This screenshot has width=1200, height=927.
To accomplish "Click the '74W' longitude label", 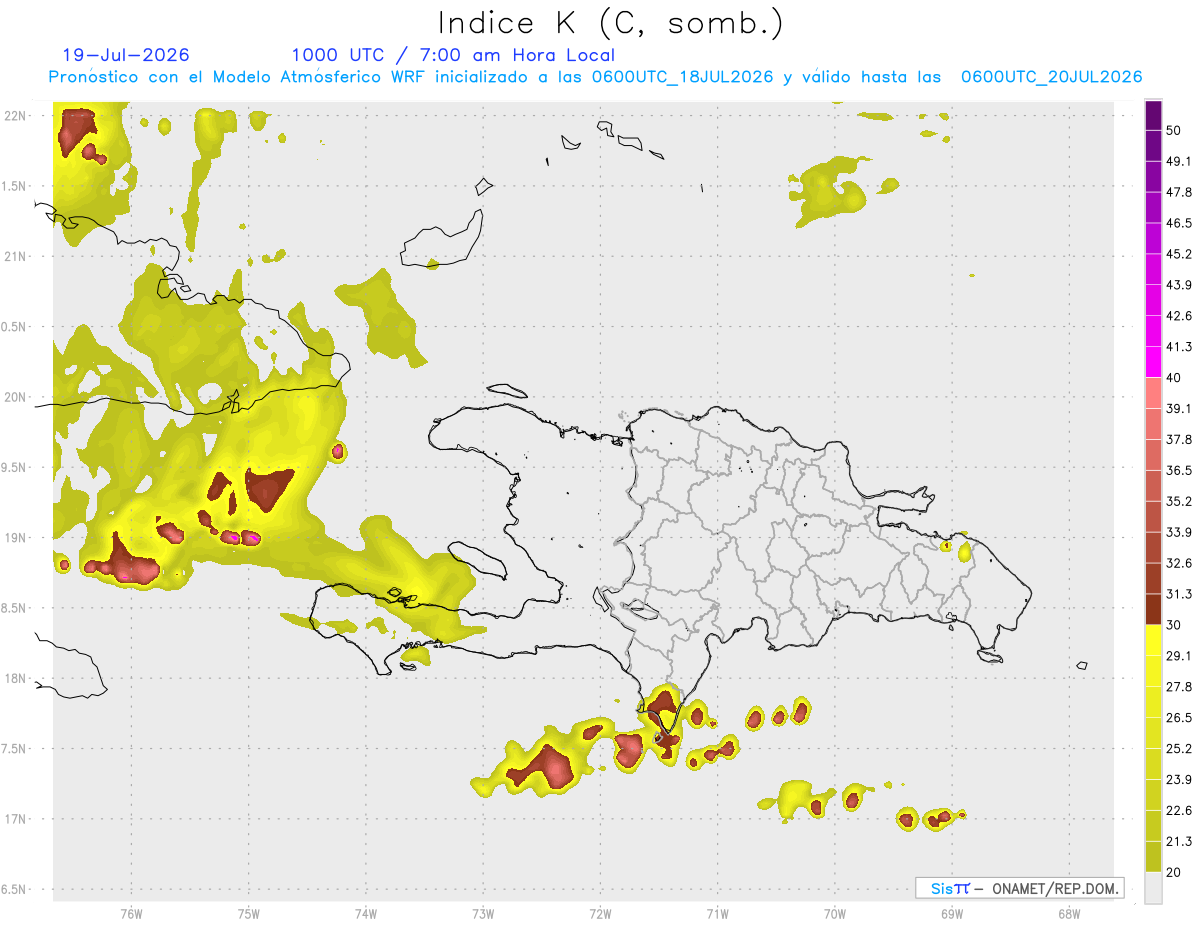I will point(365,914).
